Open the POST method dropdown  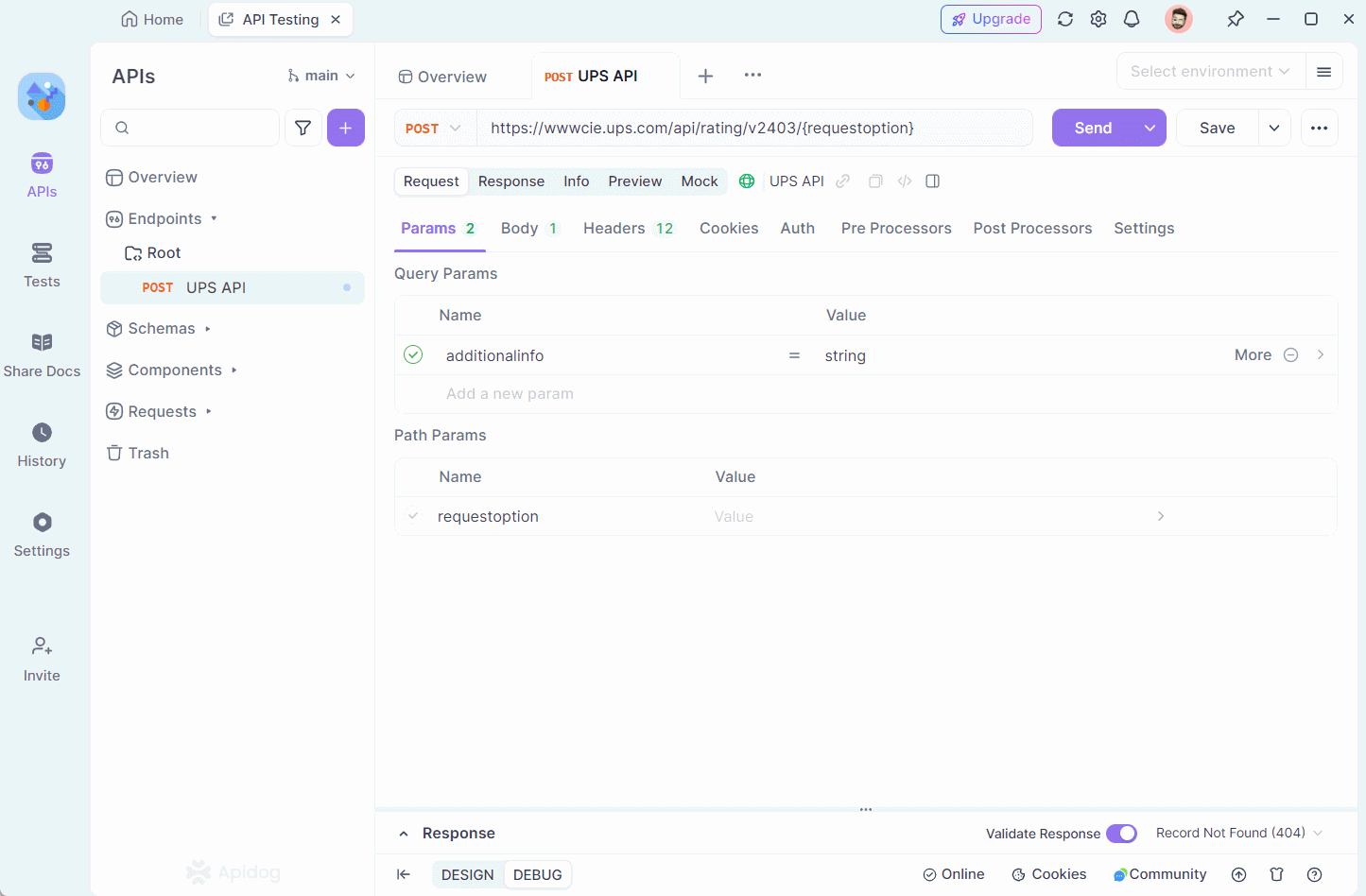pos(434,128)
